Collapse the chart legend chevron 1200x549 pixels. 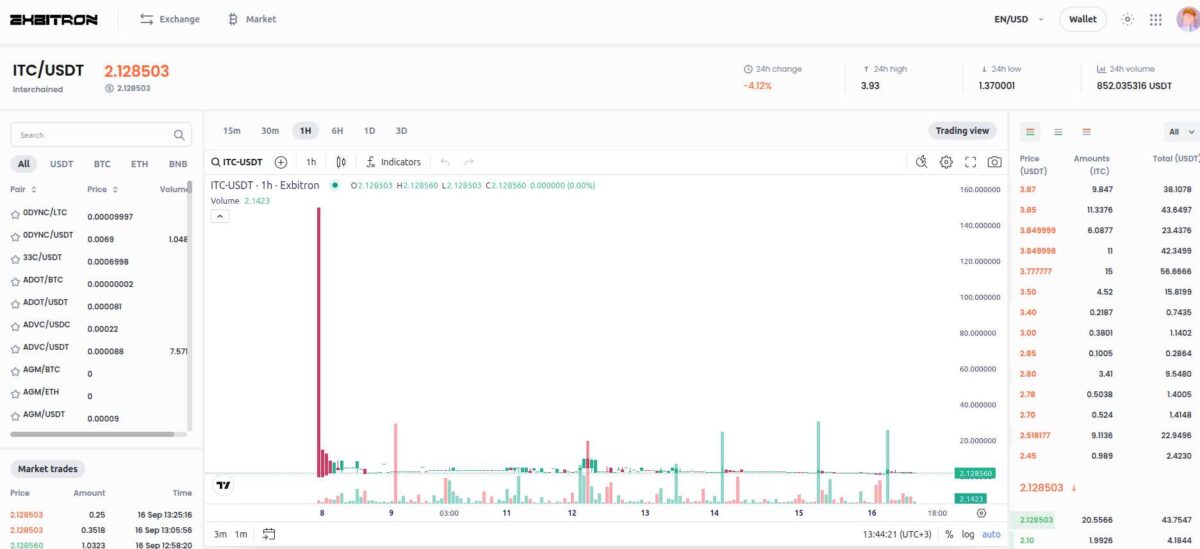[x=220, y=217]
